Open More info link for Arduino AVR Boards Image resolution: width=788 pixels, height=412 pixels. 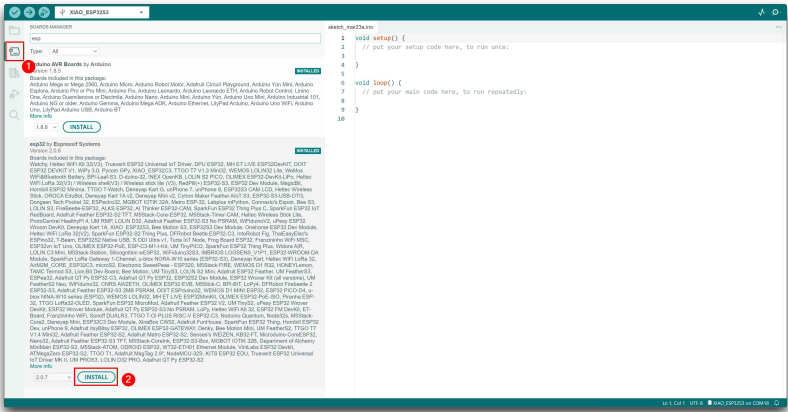pyautogui.click(x=41, y=115)
